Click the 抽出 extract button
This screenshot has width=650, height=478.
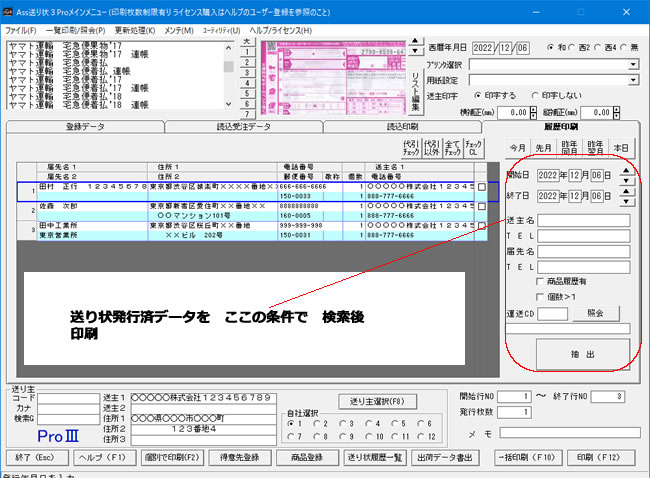click(583, 353)
